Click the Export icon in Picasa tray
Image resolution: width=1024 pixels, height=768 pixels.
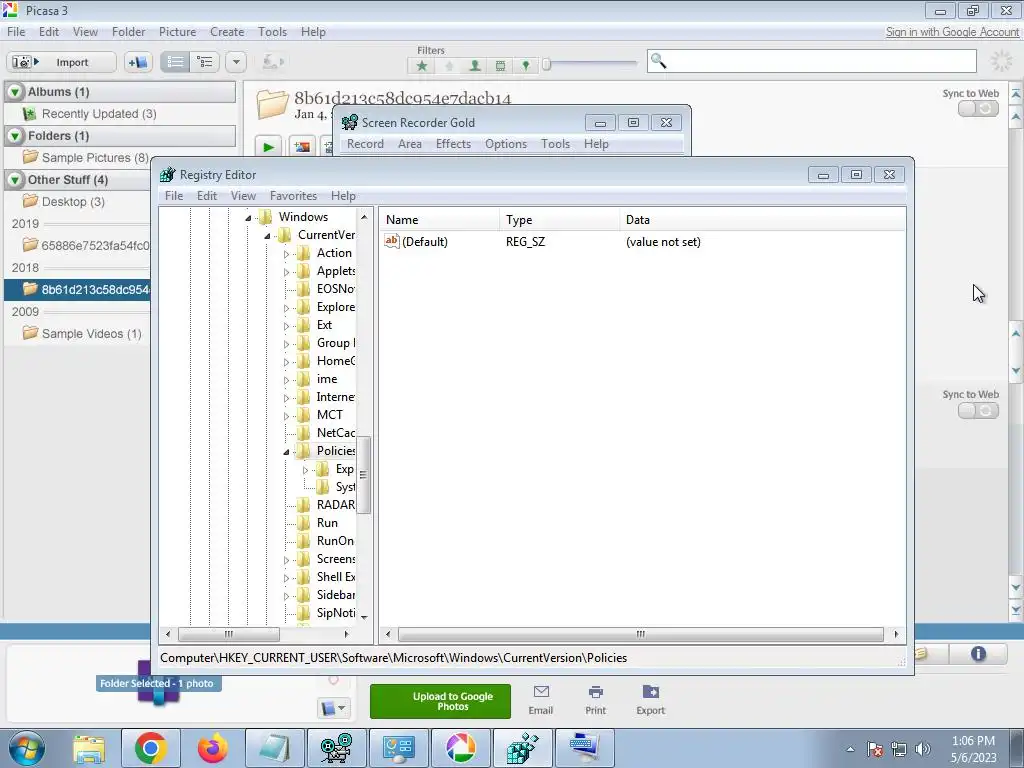pyautogui.click(x=650, y=700)
